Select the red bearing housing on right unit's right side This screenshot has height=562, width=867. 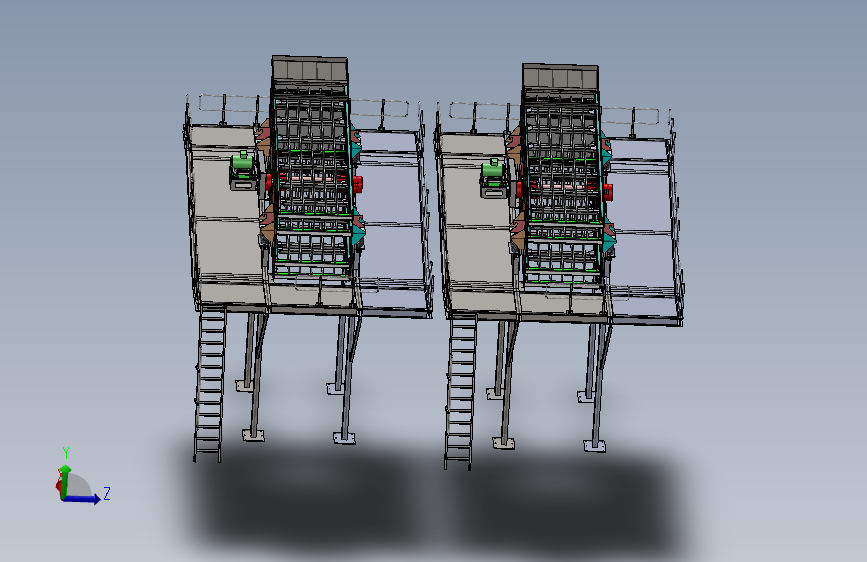pyautogui.click(x=608, y=191)
